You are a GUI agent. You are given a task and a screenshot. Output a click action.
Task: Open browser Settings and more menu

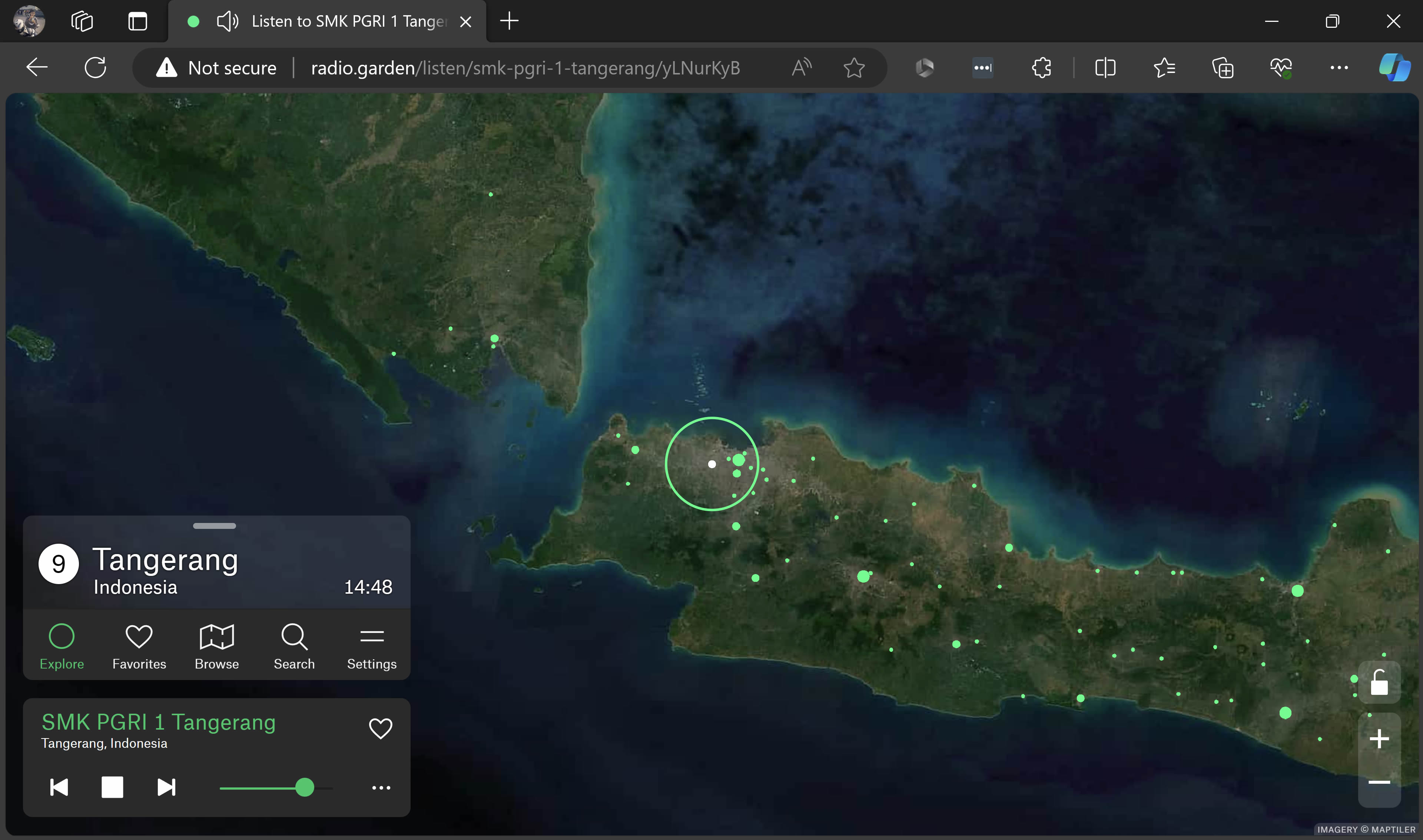point(1339,68)
